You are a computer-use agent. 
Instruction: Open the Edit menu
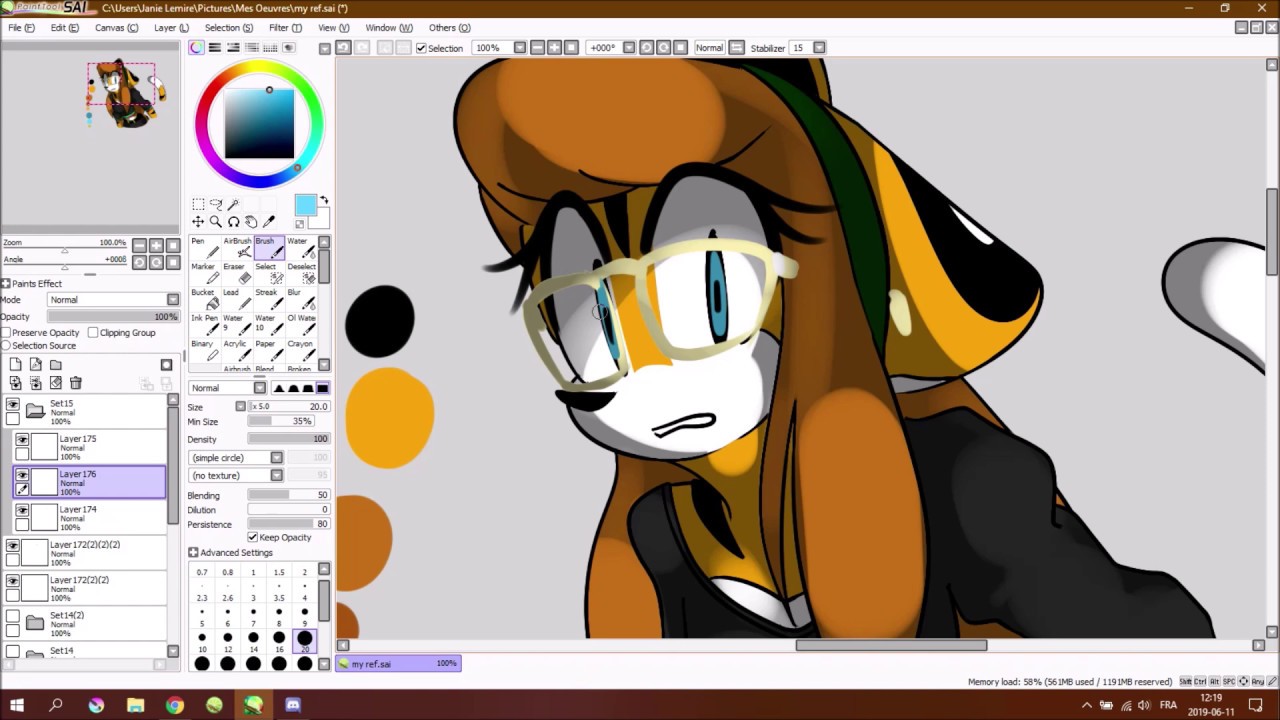point(65,28)
